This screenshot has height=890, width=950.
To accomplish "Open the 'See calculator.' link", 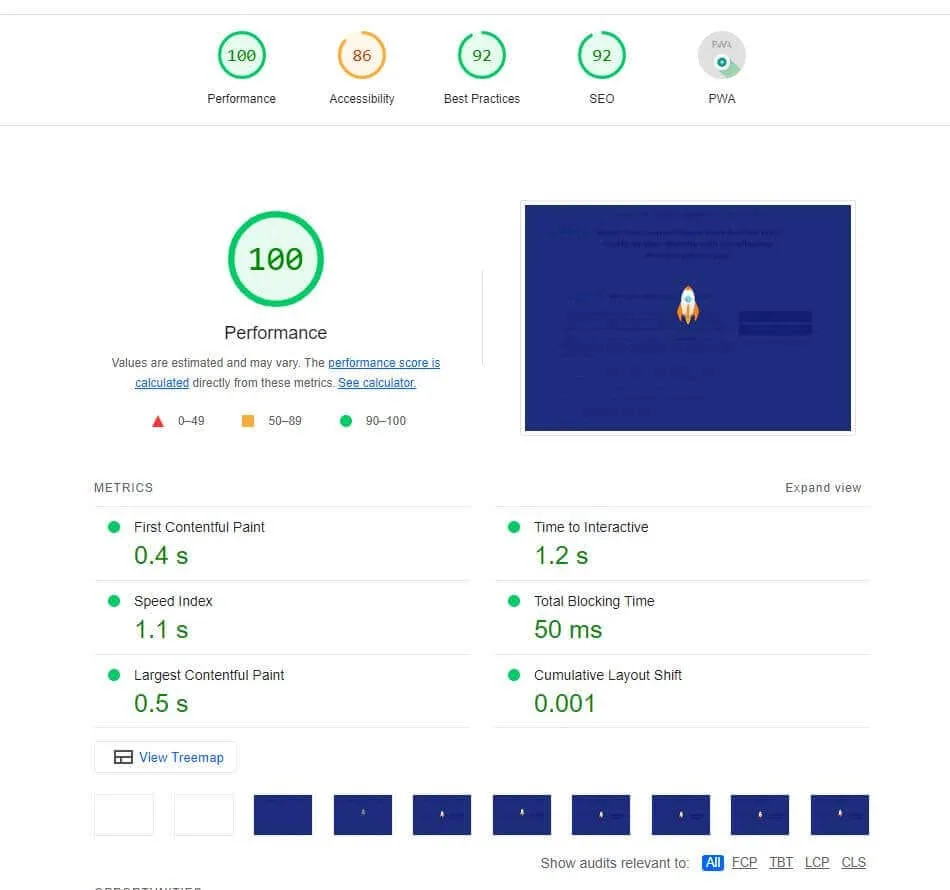I will 376,383.
